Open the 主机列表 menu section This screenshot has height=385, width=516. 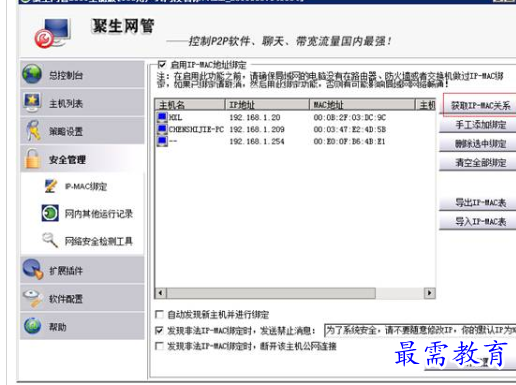82,103
